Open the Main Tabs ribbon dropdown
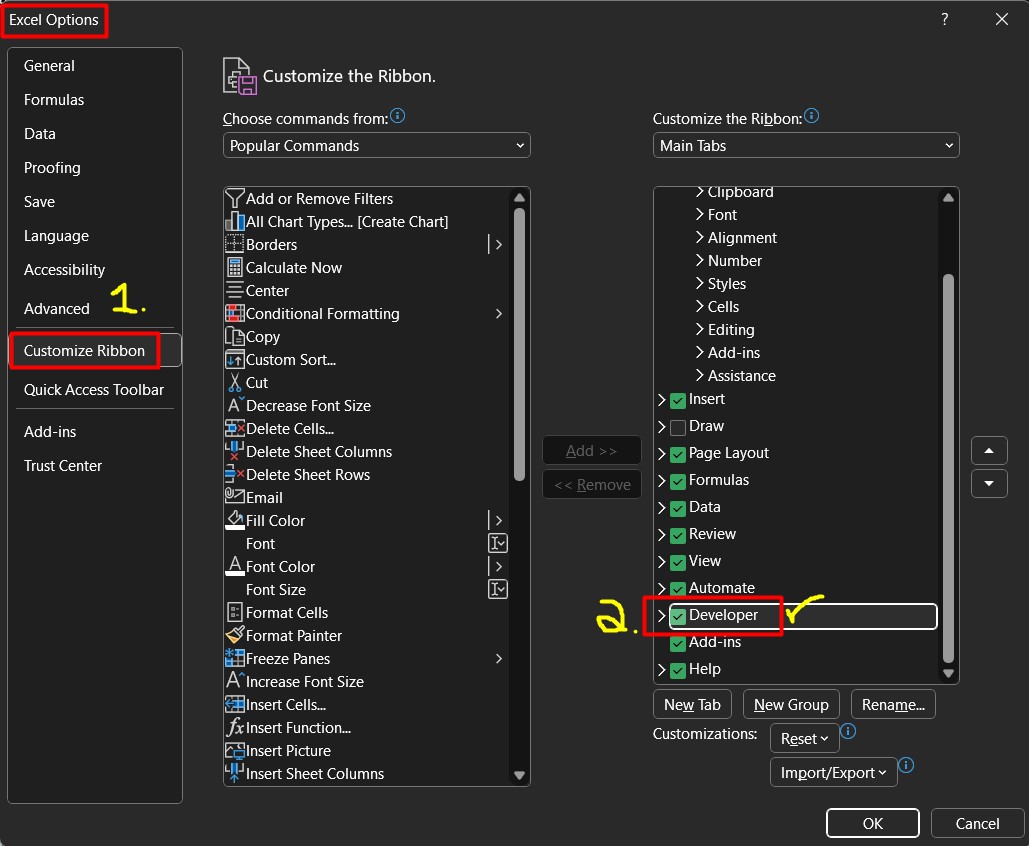The height and width of the screenshot is (846, 1029). click(806, 145)
